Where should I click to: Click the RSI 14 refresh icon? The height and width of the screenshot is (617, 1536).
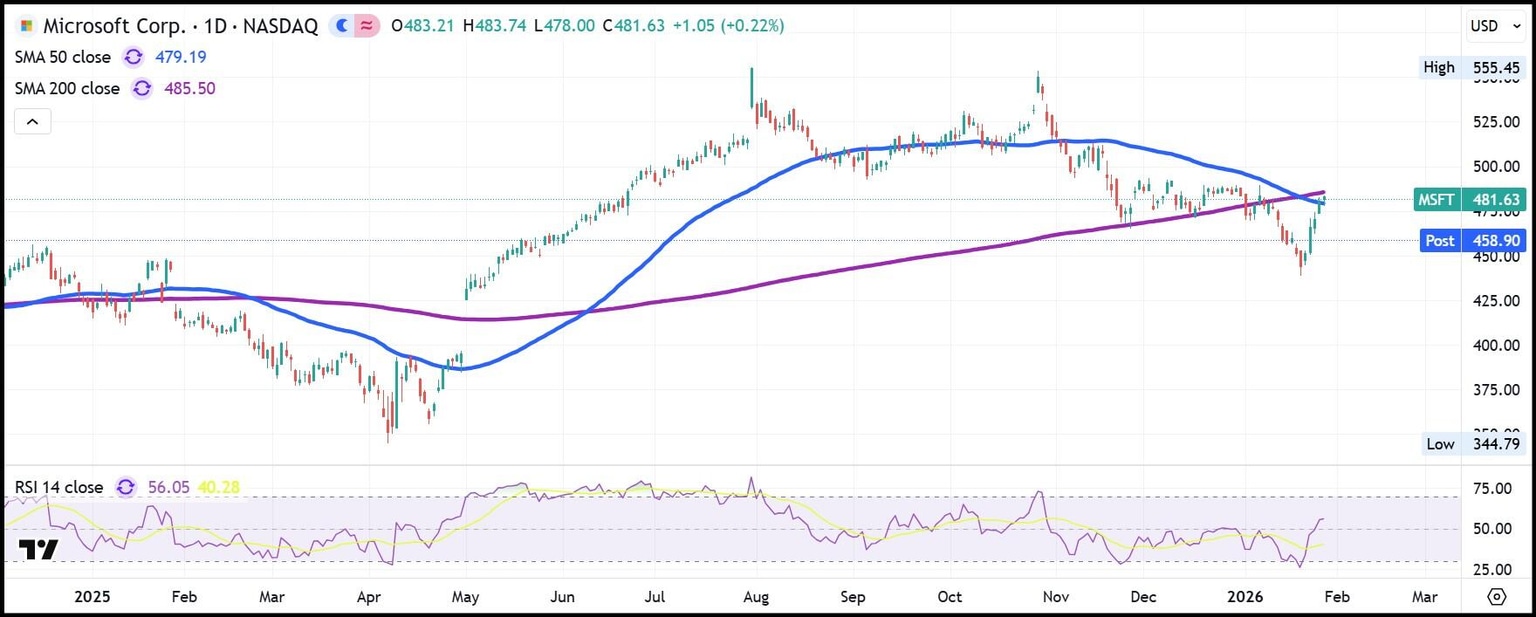pyautogui.click(x=125, y=487)
